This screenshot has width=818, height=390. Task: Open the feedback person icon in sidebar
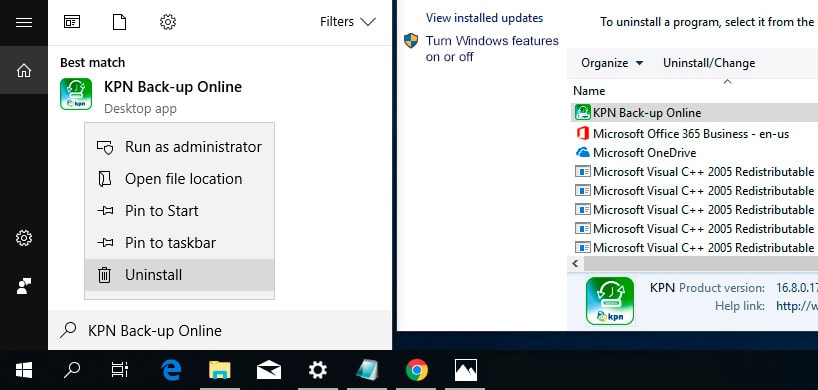[x=24, y=286]
